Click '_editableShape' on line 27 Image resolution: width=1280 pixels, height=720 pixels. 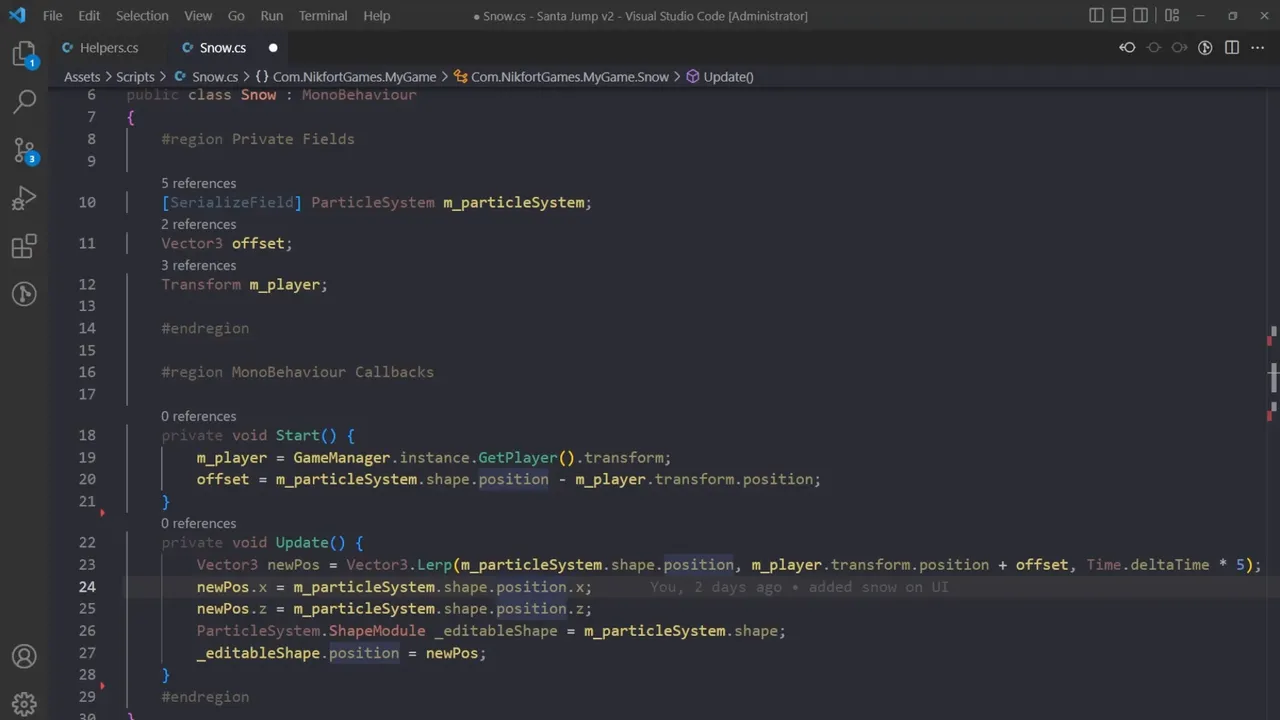[258, 653]
